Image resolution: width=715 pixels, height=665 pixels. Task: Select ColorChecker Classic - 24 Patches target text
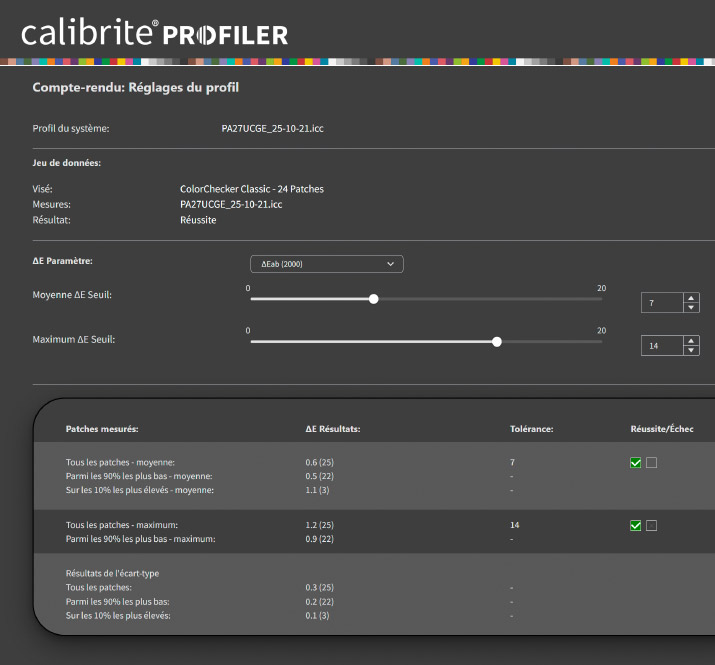pos(251,189)
